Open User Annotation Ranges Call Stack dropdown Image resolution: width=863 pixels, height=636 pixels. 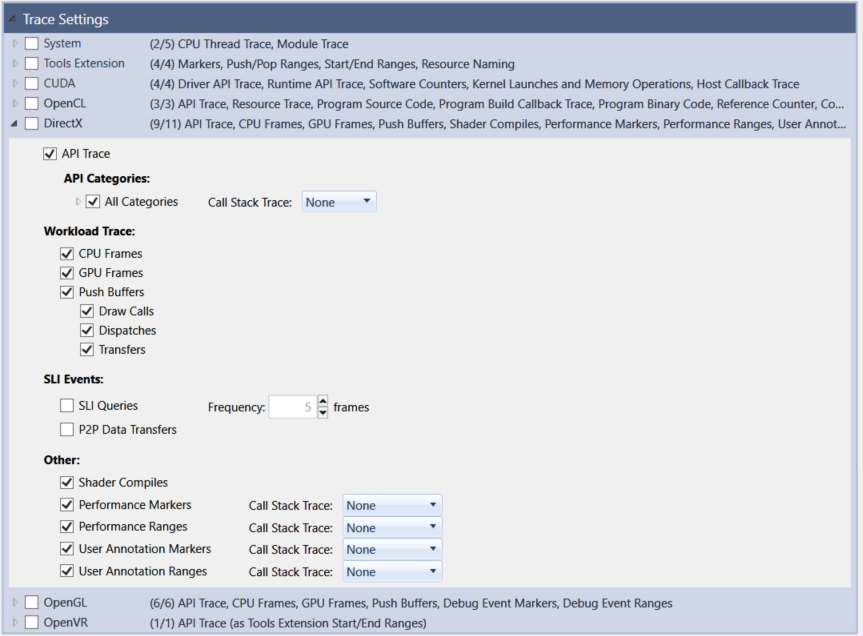pos(392,572)
